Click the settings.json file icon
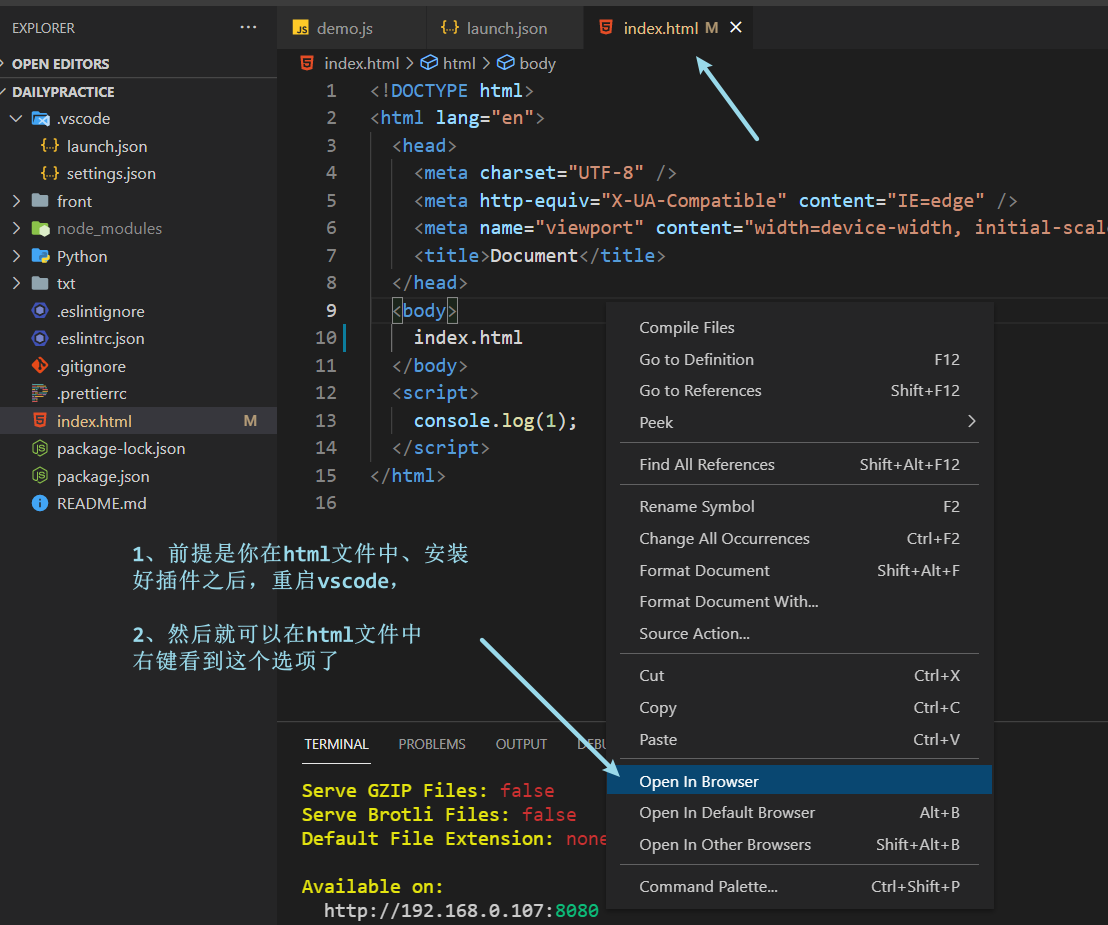Image resolution: width=1108 pixels, height=925 pixels. tap(49, 173)
